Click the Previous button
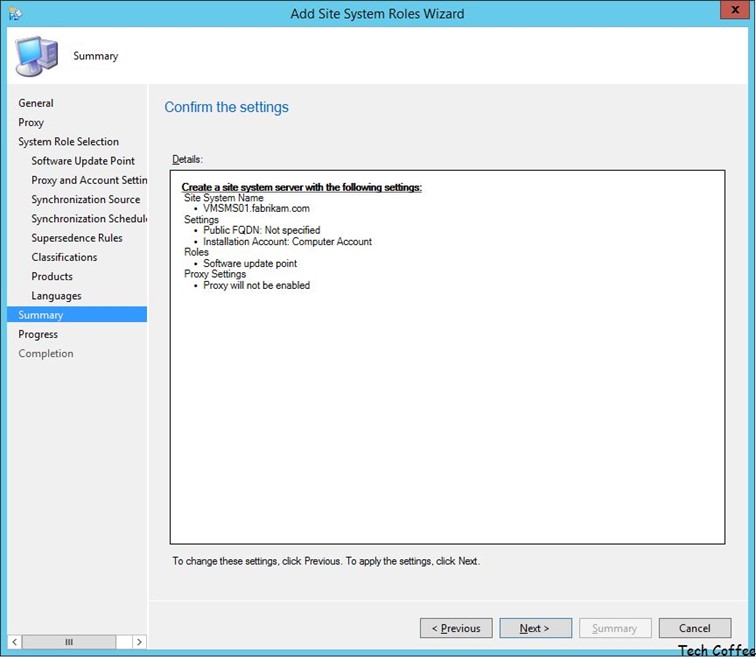This screenshot has height=660, width=756. point(456,628)
